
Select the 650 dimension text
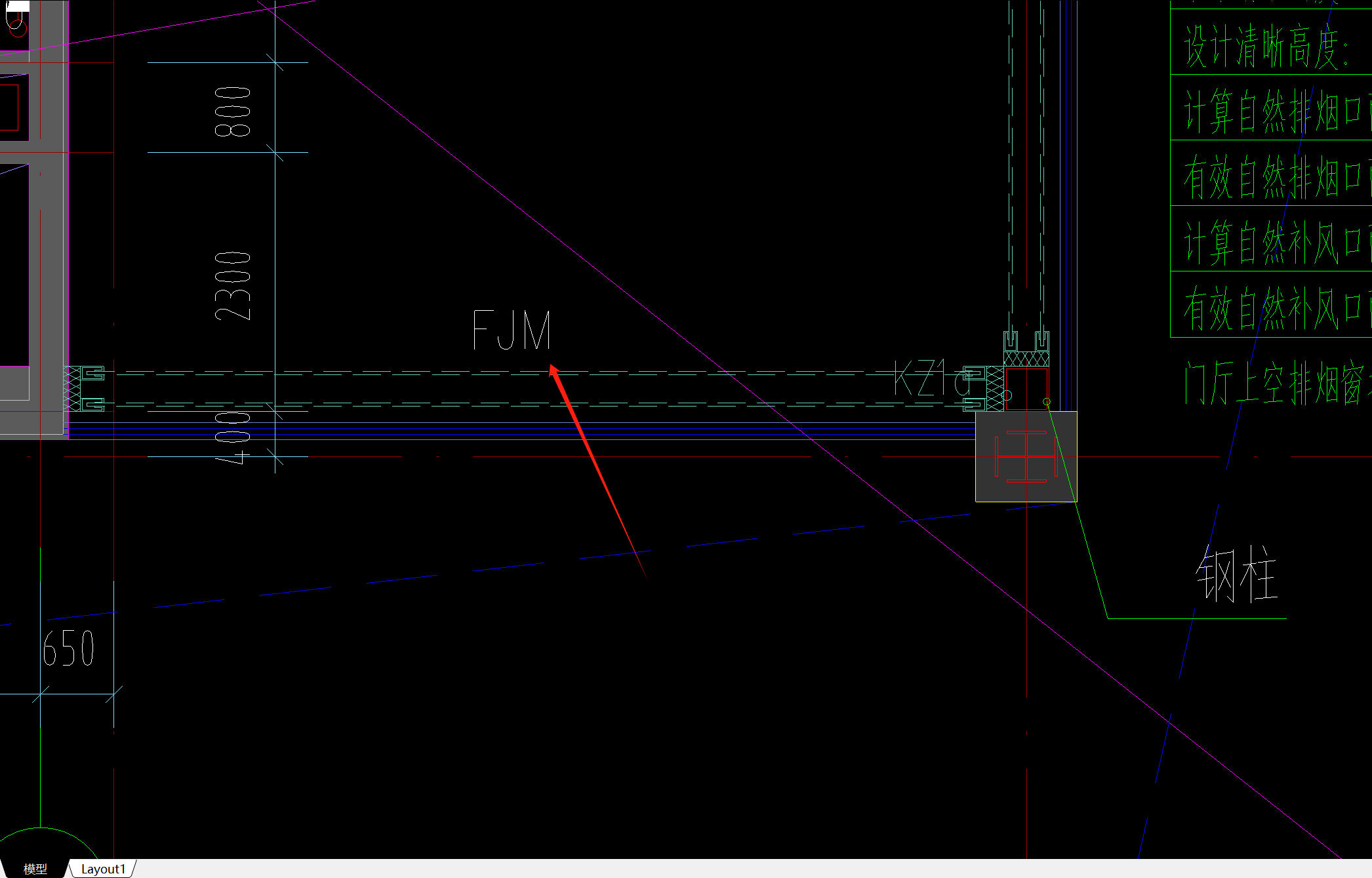[x=68, y=649]
